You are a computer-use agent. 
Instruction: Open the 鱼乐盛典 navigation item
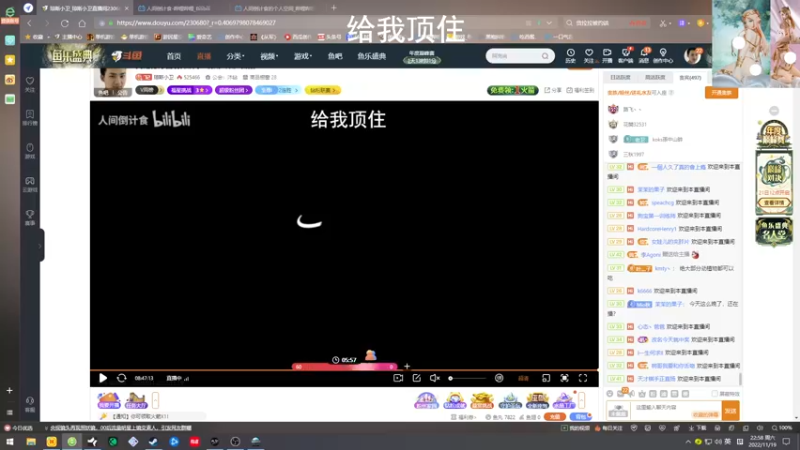(x=371, y=56)
